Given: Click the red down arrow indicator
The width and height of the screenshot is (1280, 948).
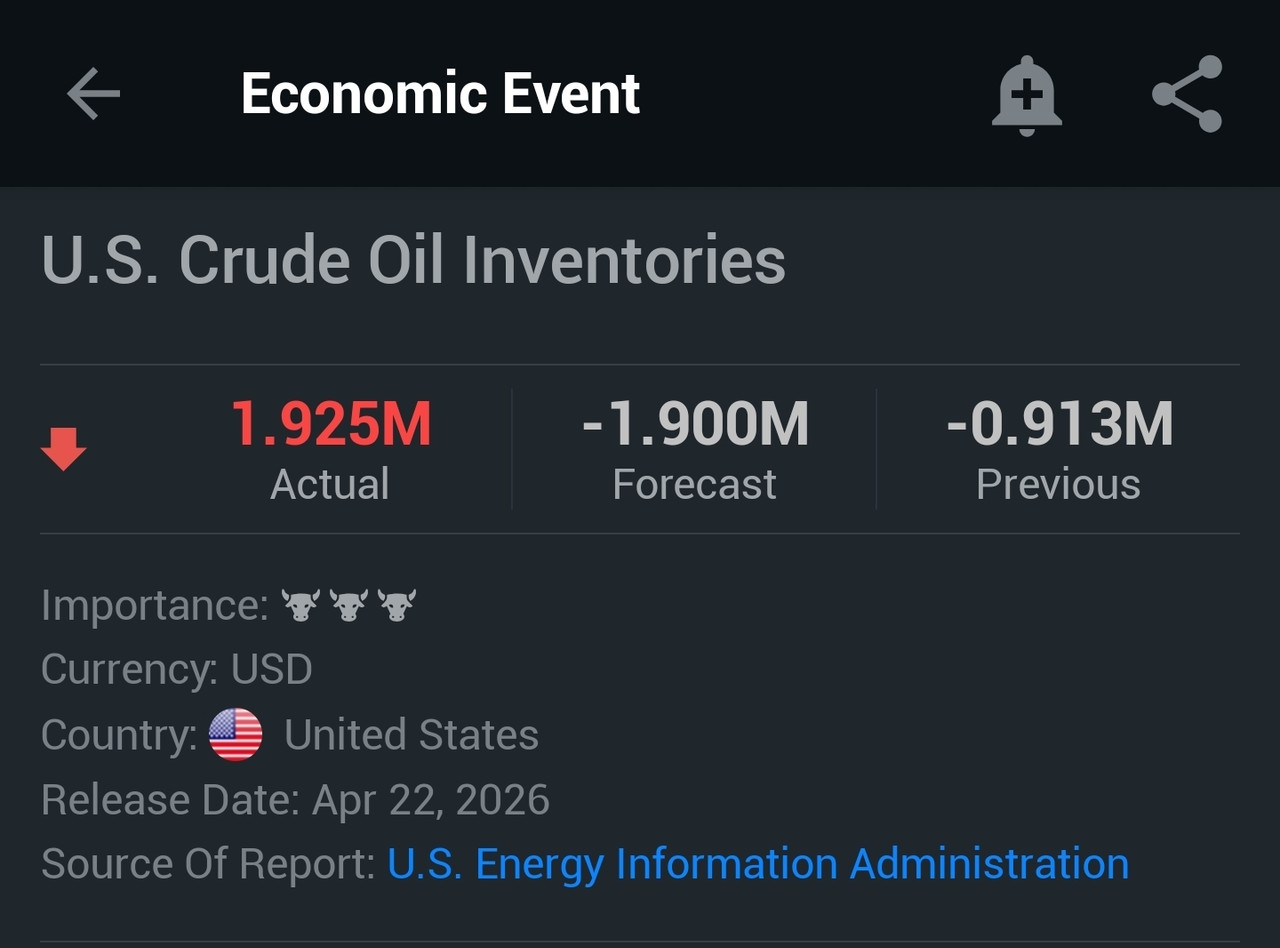Looking at the screenshot, I should tap(63, 449).
